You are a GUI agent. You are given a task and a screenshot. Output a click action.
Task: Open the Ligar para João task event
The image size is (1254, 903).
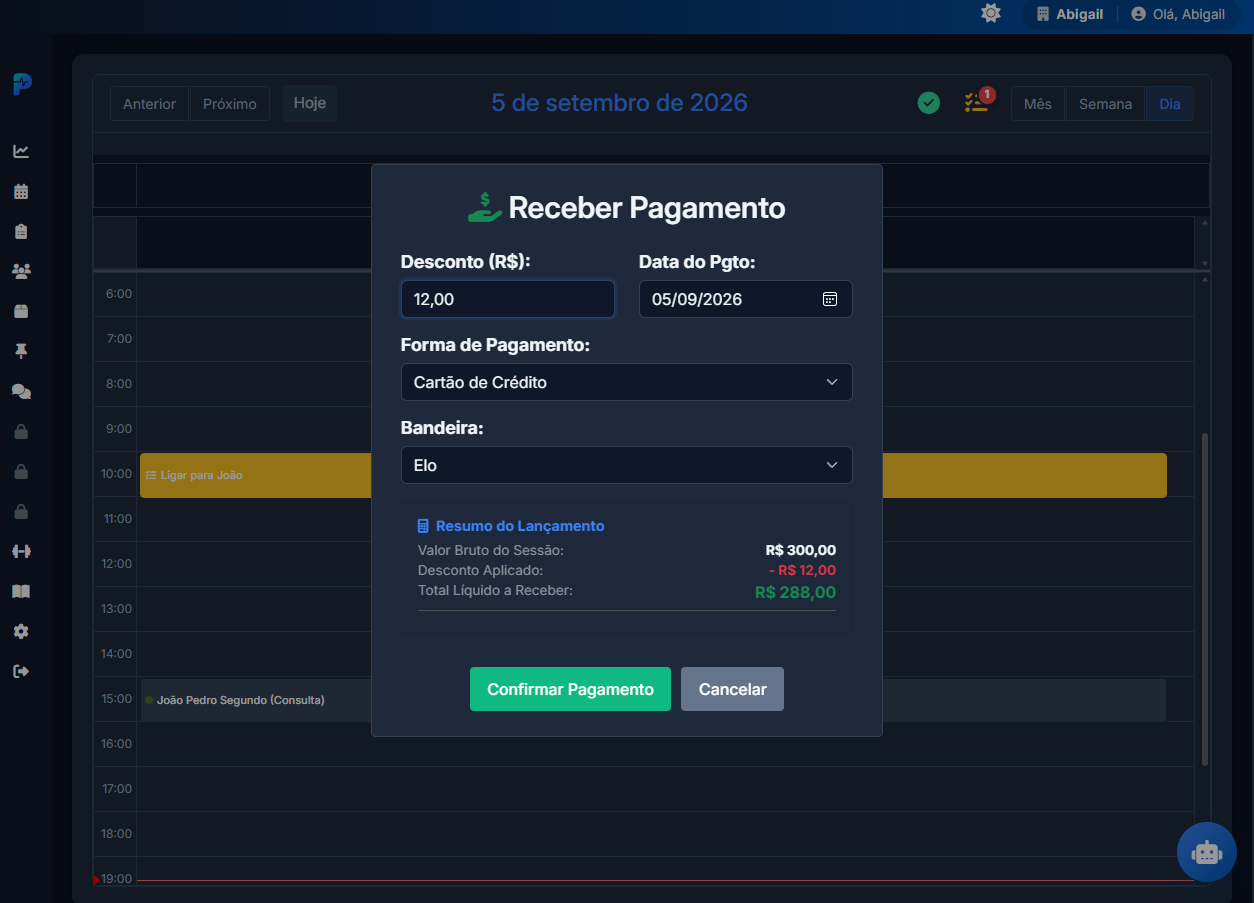coord(653,475)
